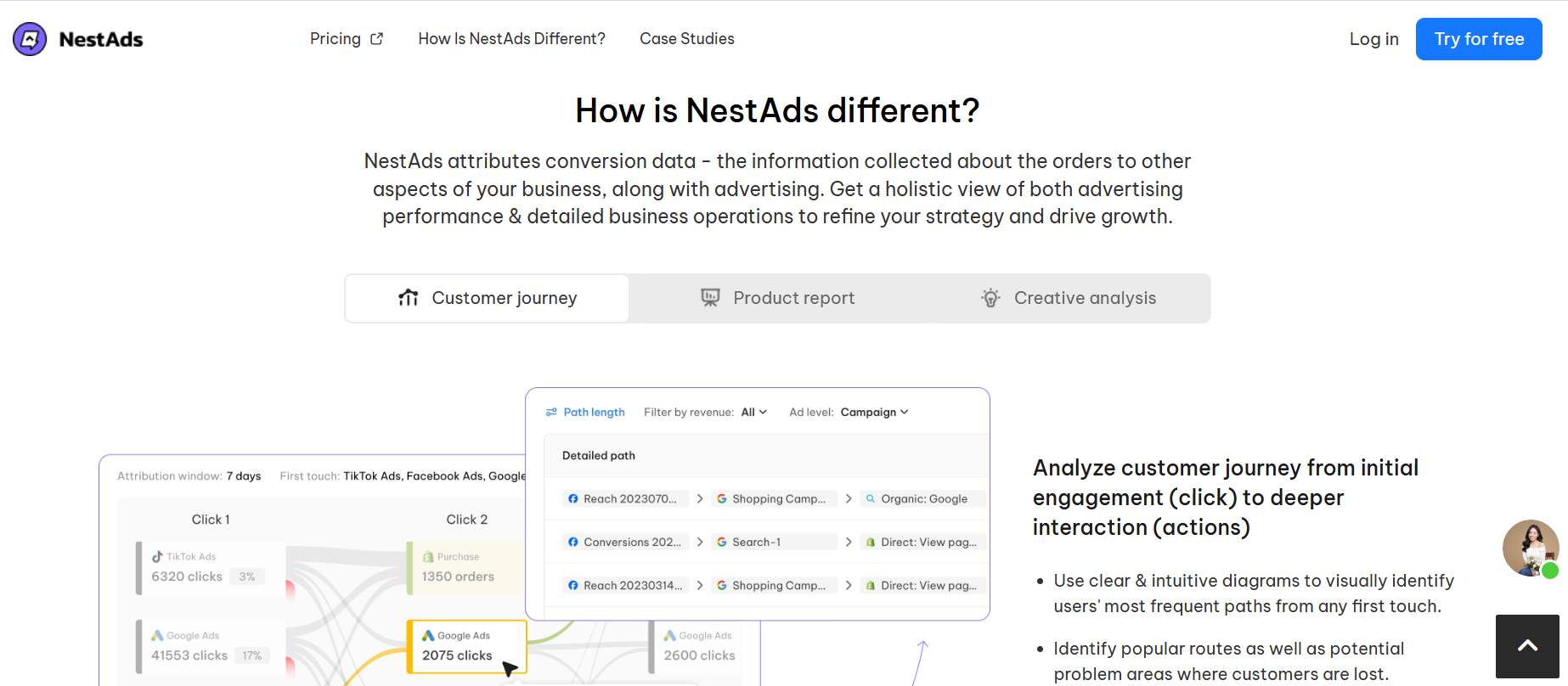Open the Filter by revenue All dropdown

tap(753, 412)
